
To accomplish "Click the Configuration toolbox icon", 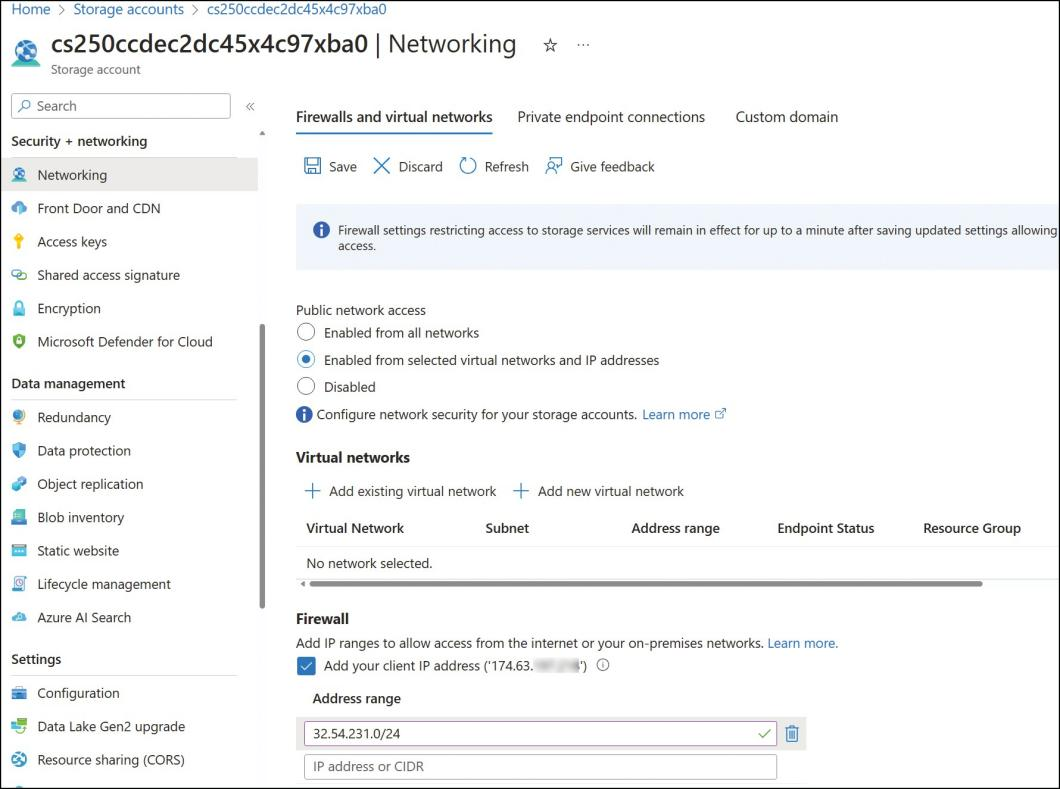I will coord(20,693).
